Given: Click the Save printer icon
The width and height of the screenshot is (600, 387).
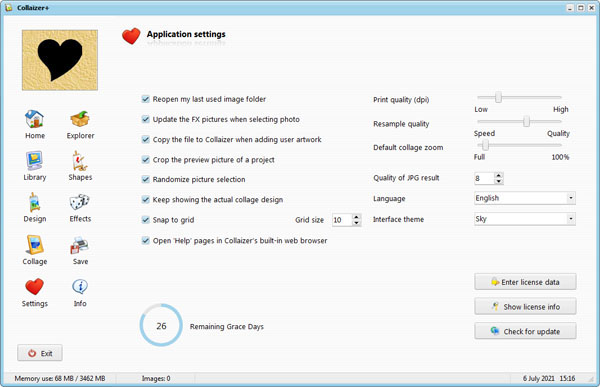Looking at the screenshot, I should [80, 245].
